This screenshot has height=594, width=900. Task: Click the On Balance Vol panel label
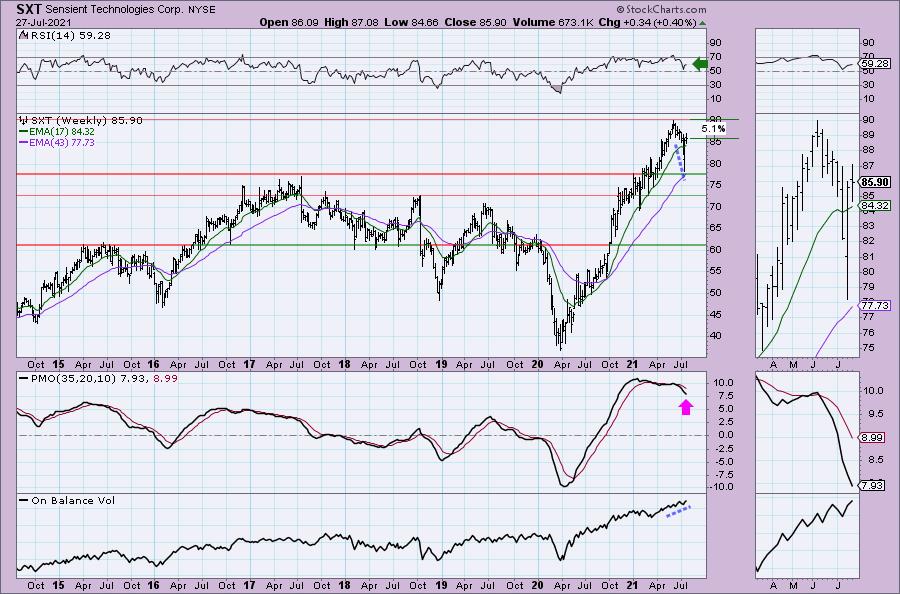pyautogui.click(x=73, y=500)
